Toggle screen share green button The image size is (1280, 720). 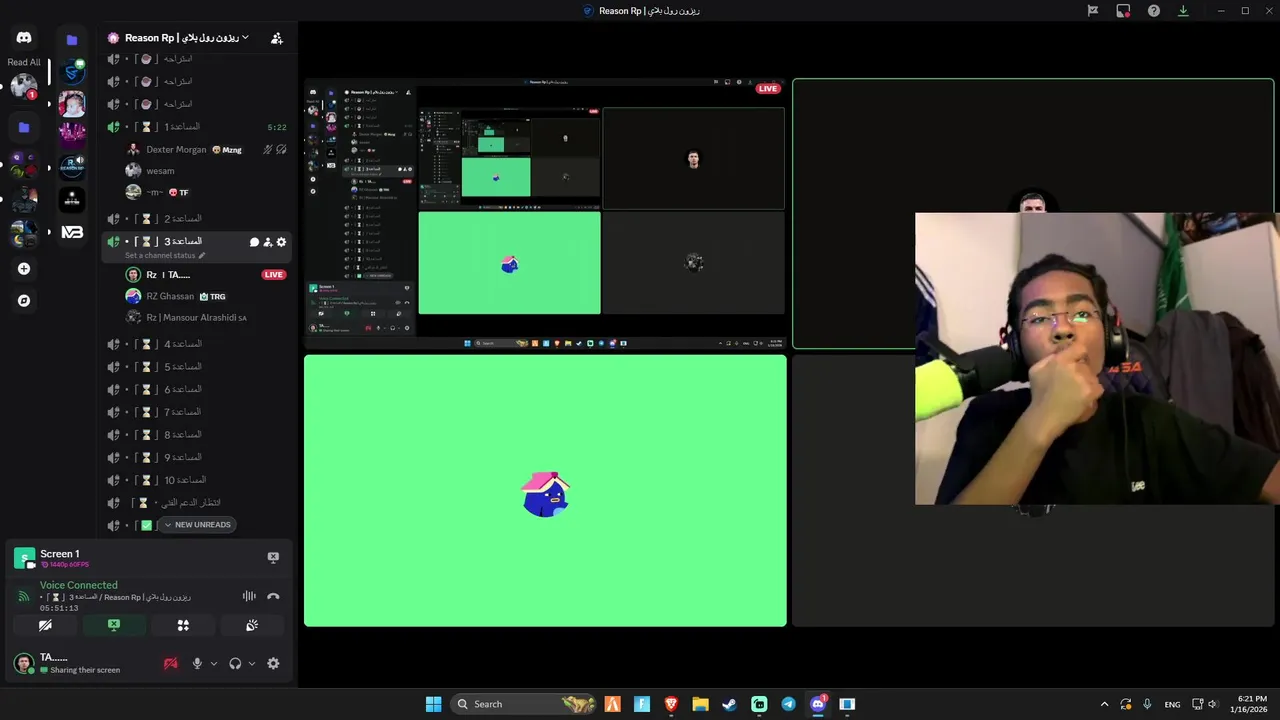coord(114,625)
